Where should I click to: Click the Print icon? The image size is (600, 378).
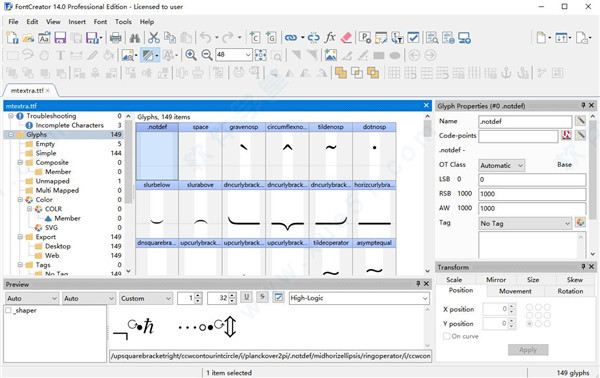point(115,38)
